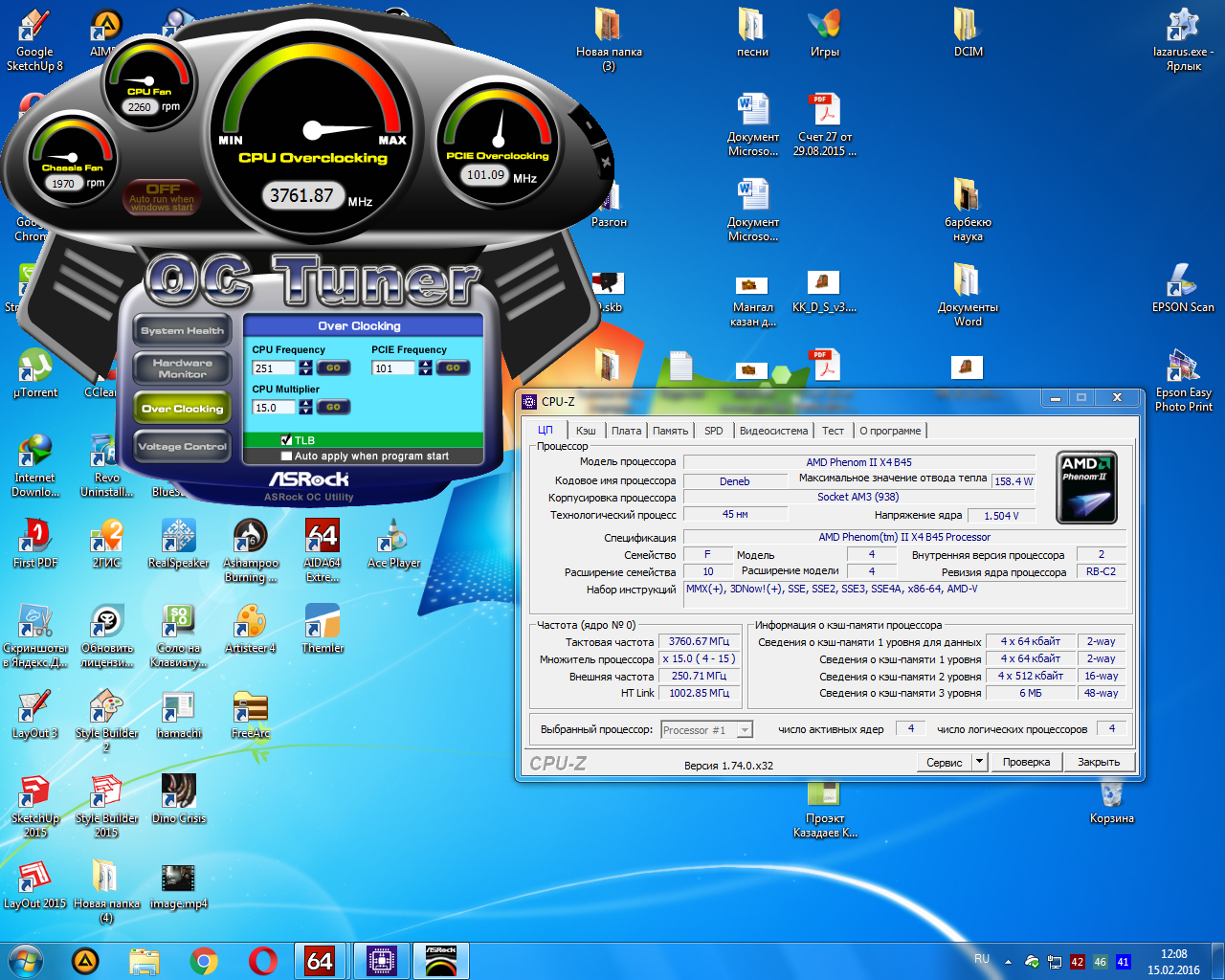This screenshot has height=980, width=1225.
Task: Apply PCIE Frequency with its GO button
Action: coord(453,367)
